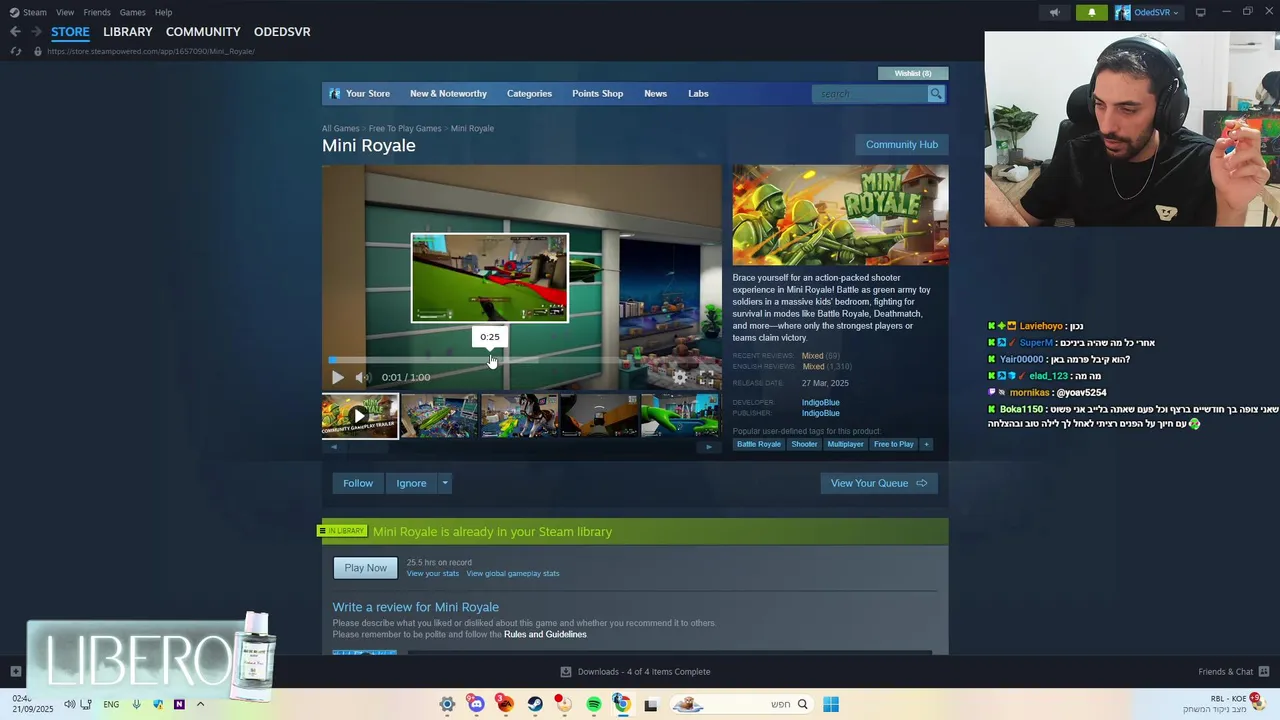1280x720 pixels.
Task: Open the Multiplayer tag
Action: (x=845, y=444)
